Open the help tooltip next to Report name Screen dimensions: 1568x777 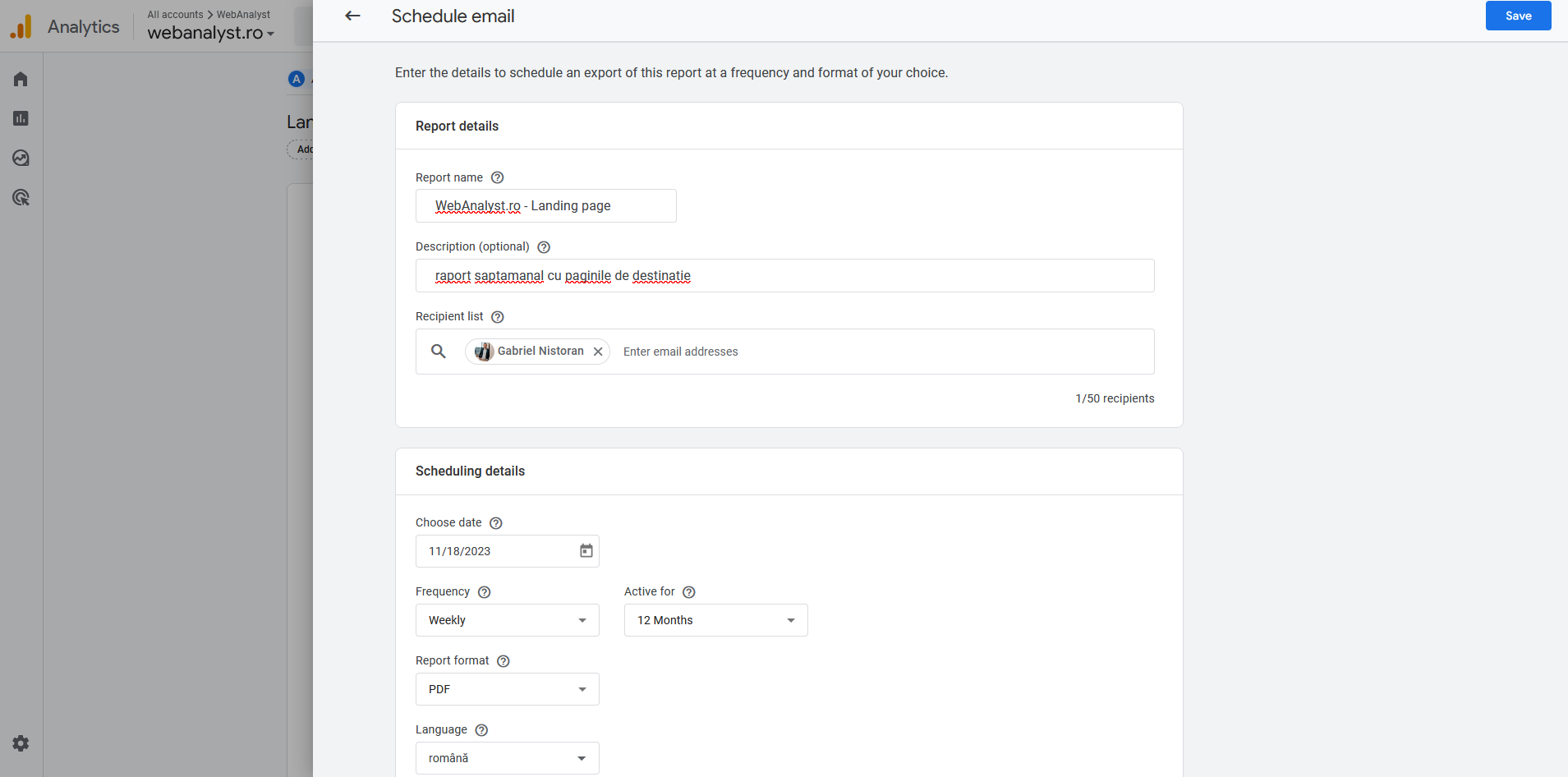[497, 177]
